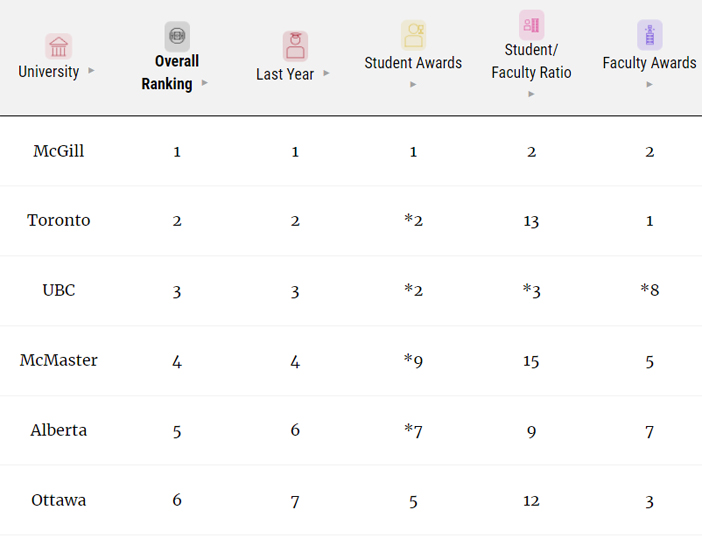702x539 pixels.
Task: Sort using Student/Faculty Ratio arrow
Action: coord(531,94)
